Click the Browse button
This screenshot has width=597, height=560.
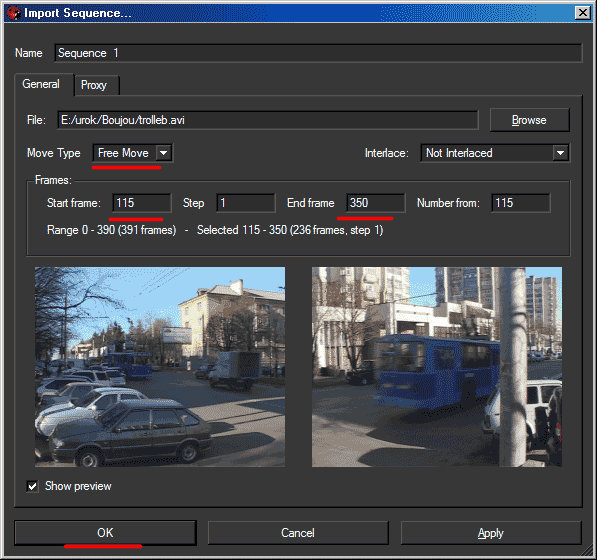pyautogui.click(x=530, y=120)
